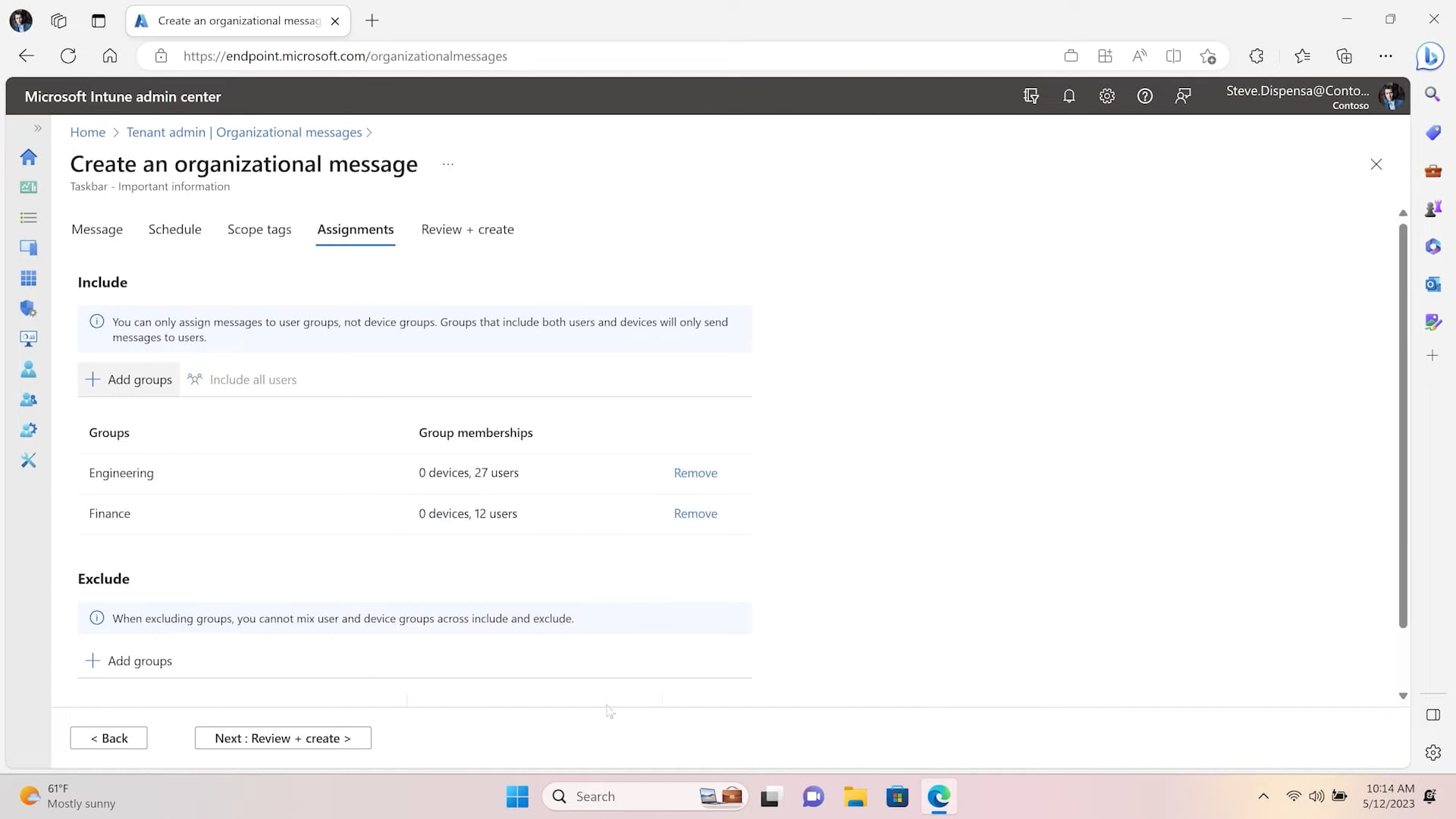
Task: Open Tenant admin | Organizational messages breadcrumb
Action: pos(244,132)
